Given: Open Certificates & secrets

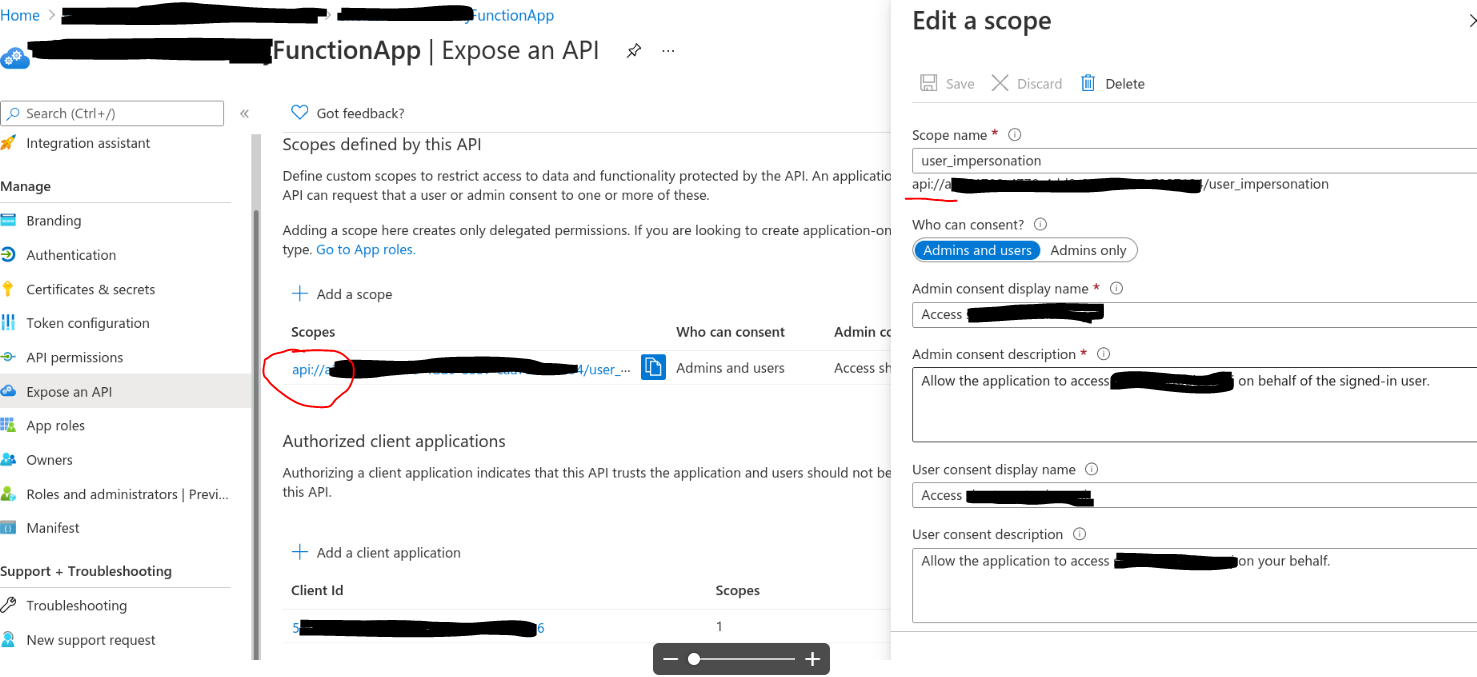Looking at the screenshot, I should (x=91, y=289).
